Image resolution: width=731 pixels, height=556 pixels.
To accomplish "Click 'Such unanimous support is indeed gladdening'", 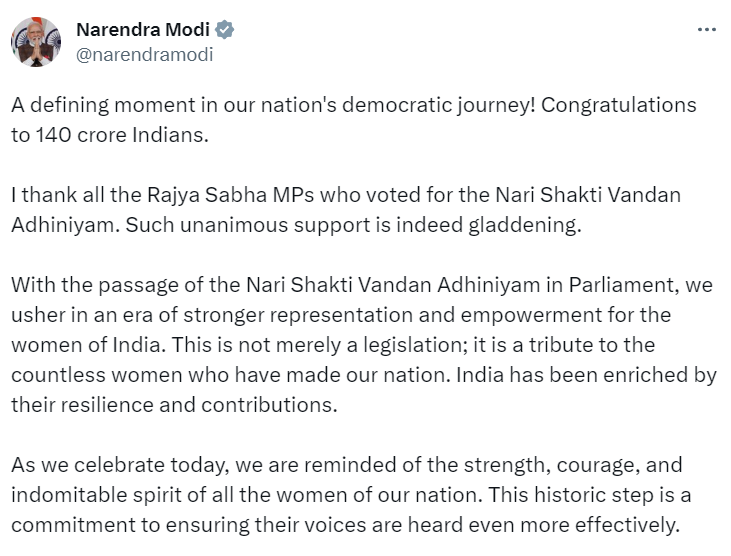I will pos(352,225).
